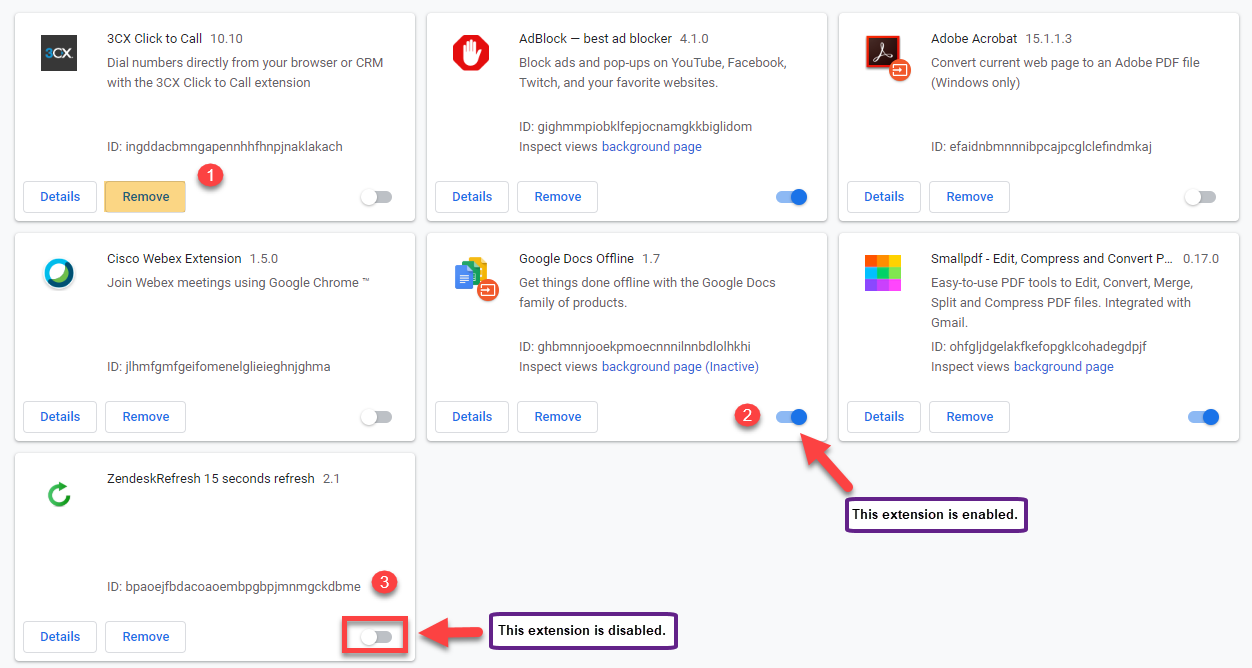The image size is (1252, 668).
Task: Click the Cisco Webex Extension icon
Action: pyautogui.click(x=59, y=273)
